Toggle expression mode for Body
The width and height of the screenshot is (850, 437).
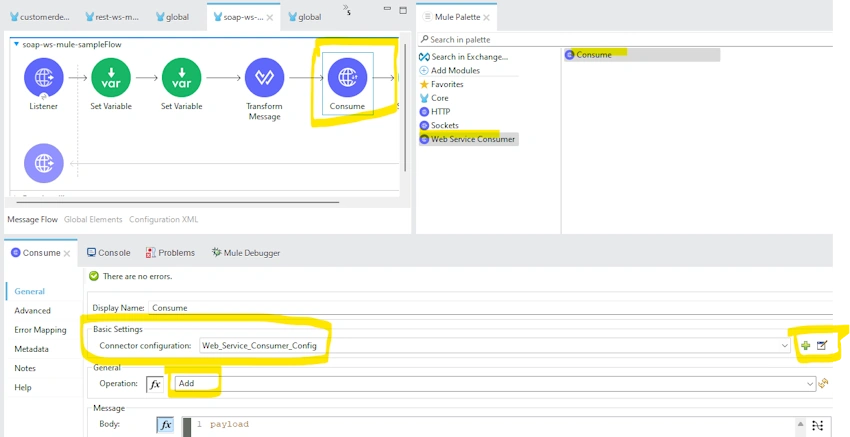pyautogui.click(x=165, y=425)
